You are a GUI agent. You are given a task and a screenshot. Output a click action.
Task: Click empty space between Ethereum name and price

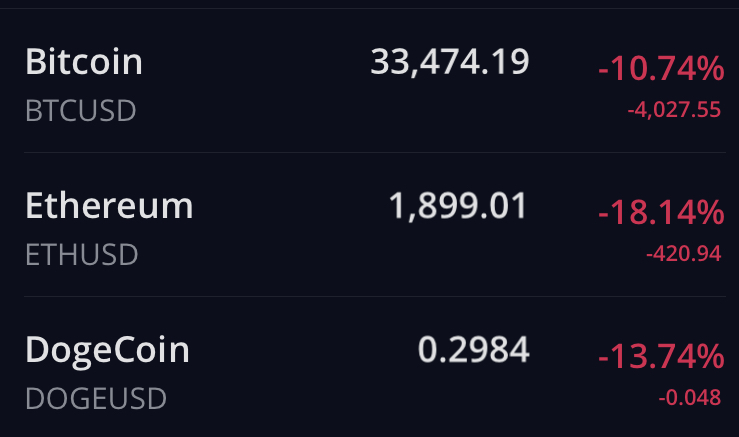[x=290, y=206]
